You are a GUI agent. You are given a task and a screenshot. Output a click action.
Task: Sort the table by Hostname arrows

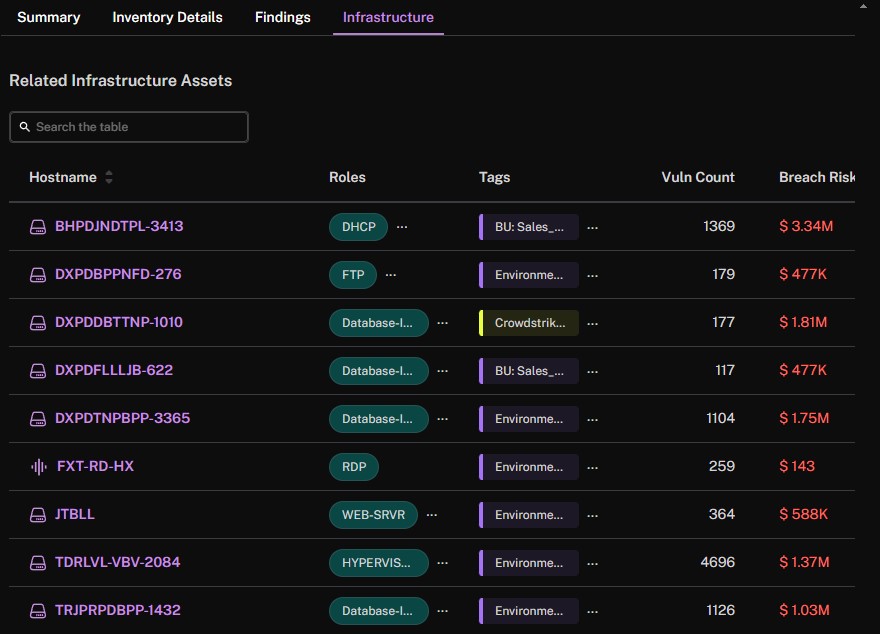coord(109,177)
